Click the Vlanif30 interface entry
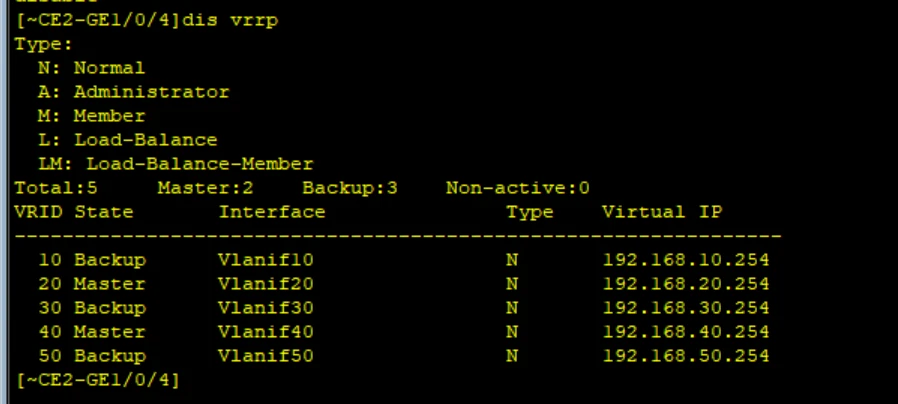898x404 pixels. pos(266,308)
